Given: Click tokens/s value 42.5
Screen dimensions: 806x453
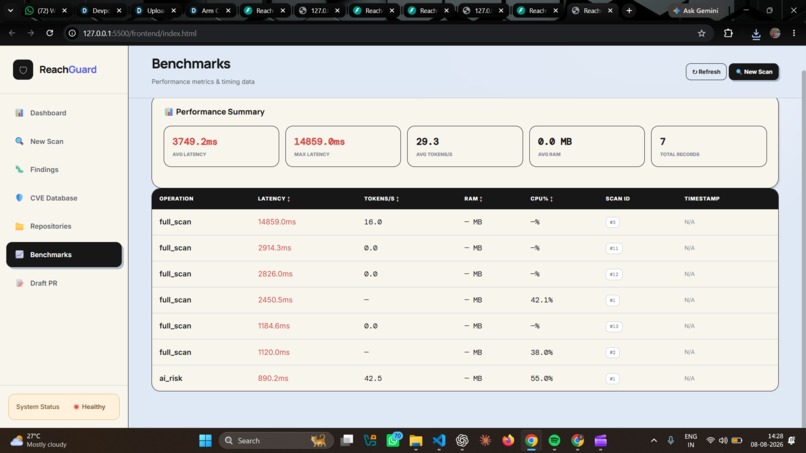Looking at the screenshot, I should (373, 378).
